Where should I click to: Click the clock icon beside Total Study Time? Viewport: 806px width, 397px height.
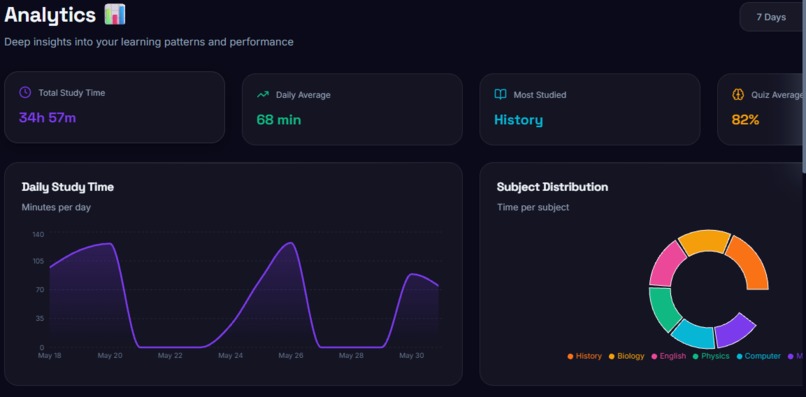[x=25, y=93]
